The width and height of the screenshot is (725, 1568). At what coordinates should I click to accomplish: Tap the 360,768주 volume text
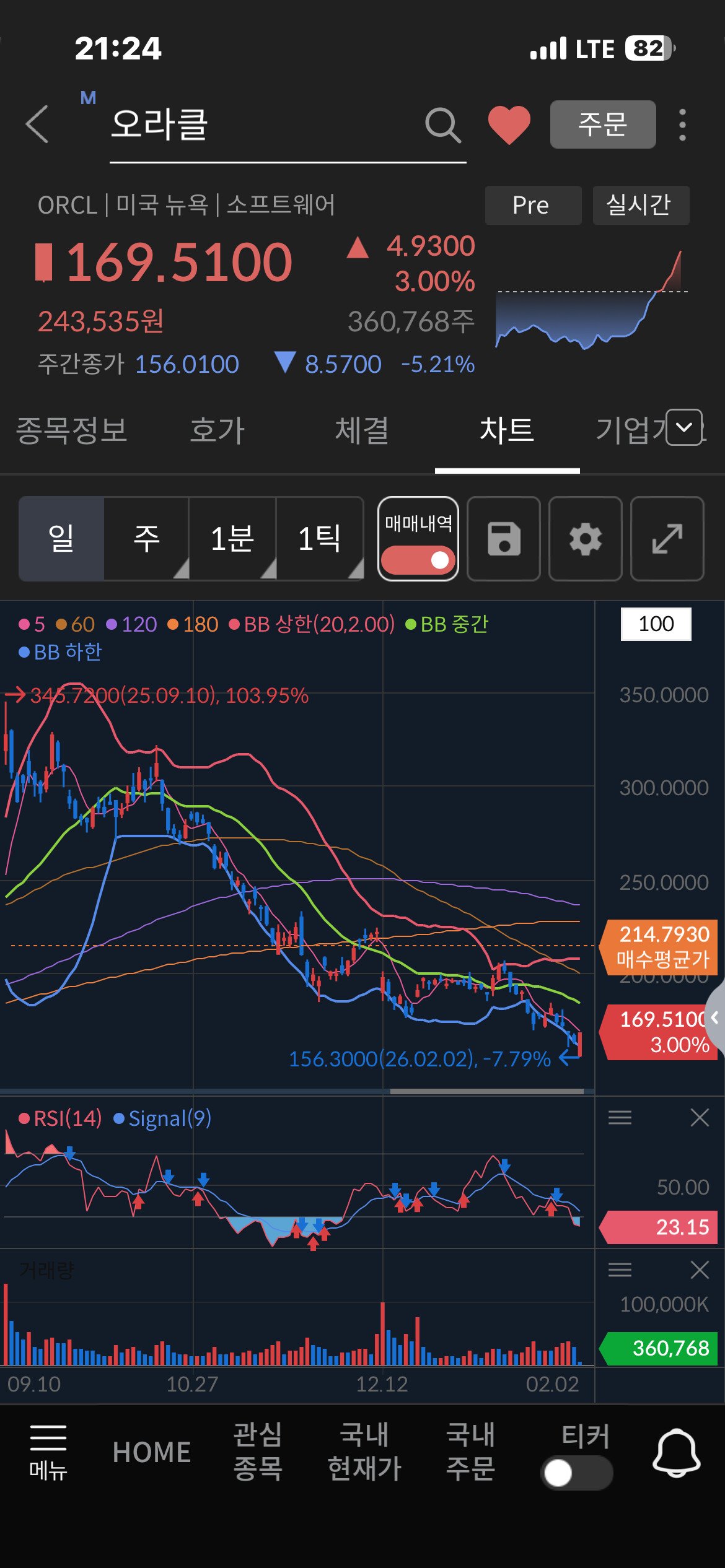pyautogui.click(x=411, y=321)
